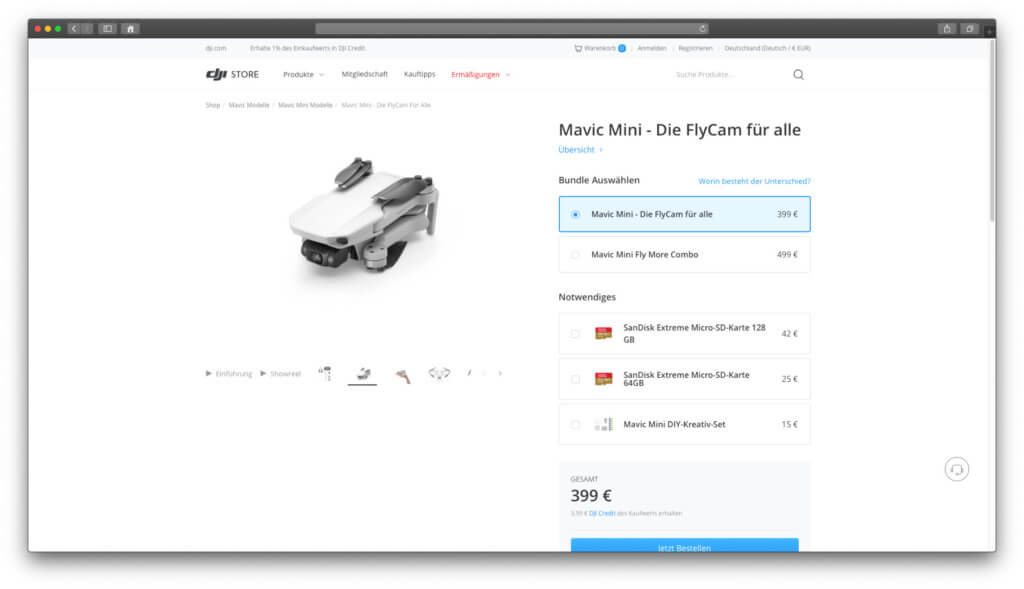Select the hand-holding-drone thumbnail
1024x589 pixels.
[x=403, y=374]
